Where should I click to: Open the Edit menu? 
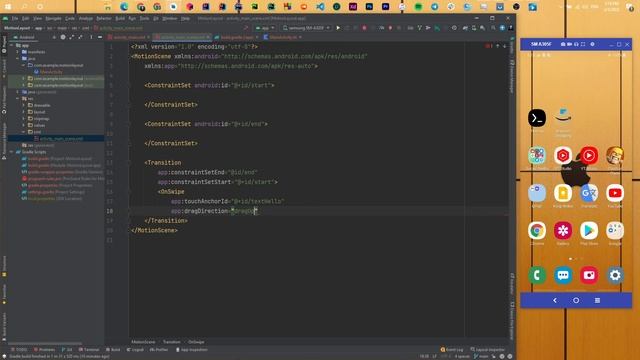pyautogui.click(x=26, y=18)
